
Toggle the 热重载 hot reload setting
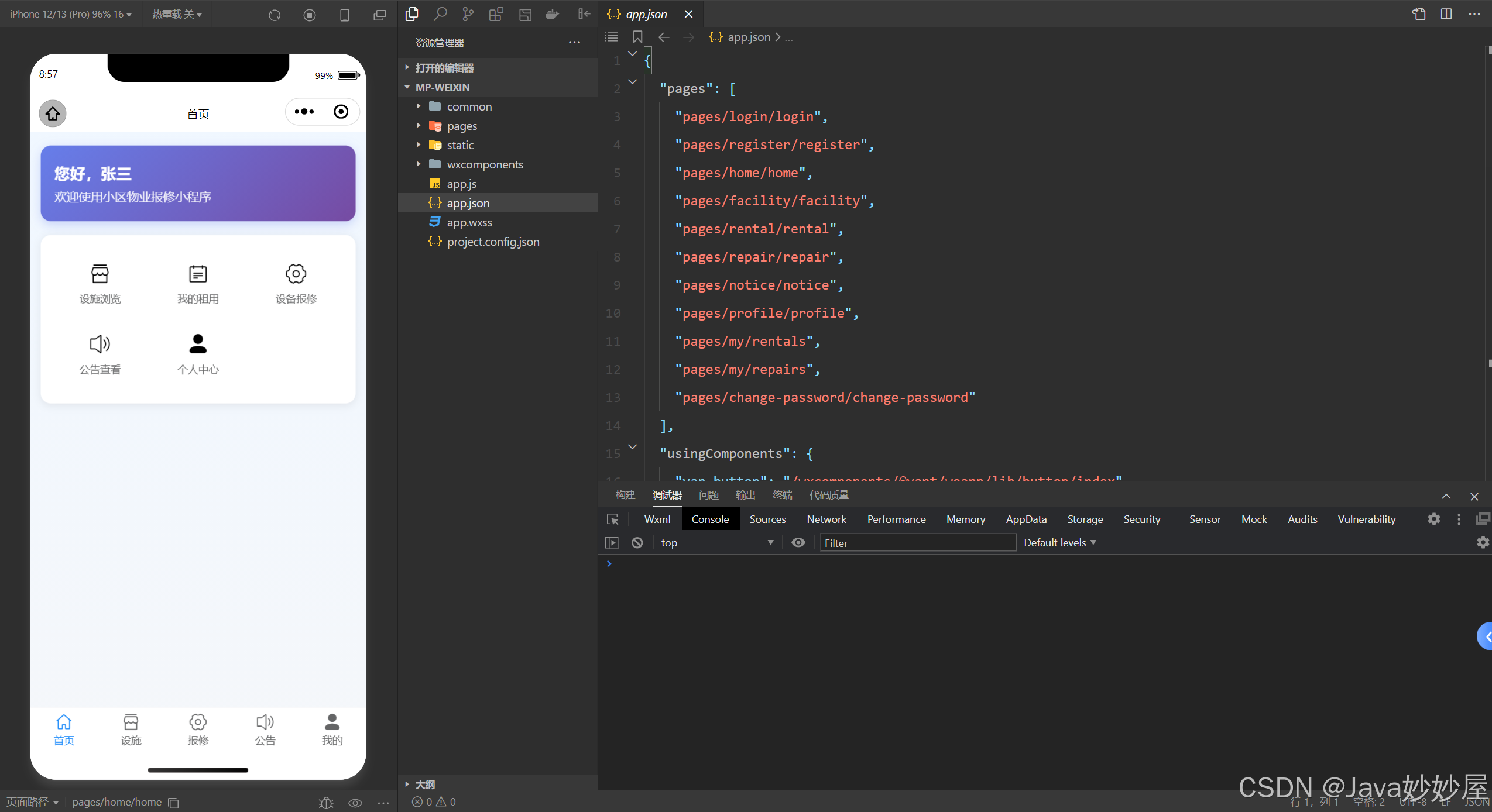[177, 14]
